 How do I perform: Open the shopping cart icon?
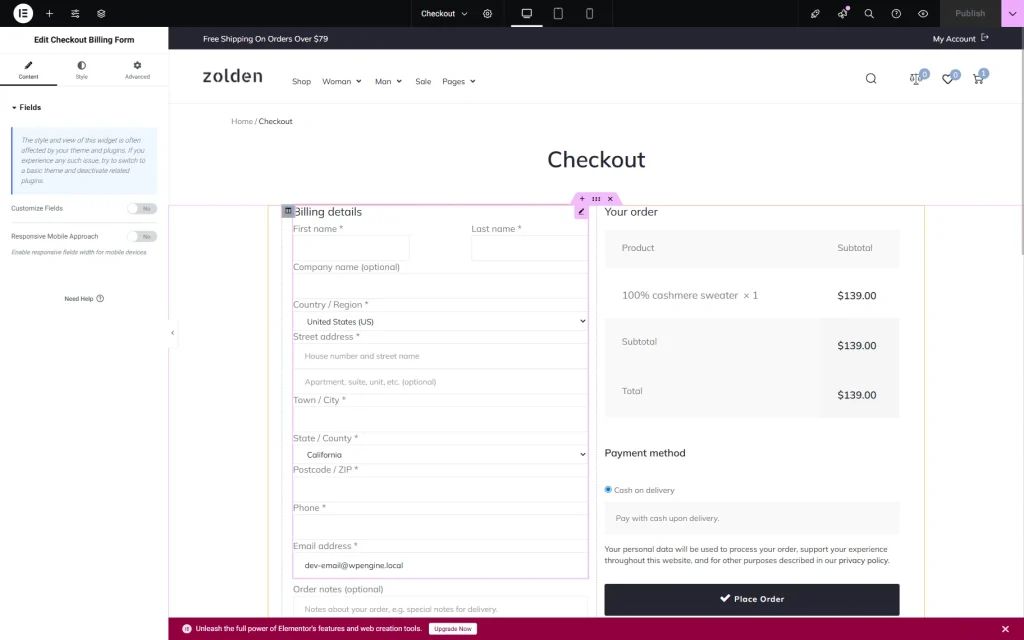[x=978, y=79]
